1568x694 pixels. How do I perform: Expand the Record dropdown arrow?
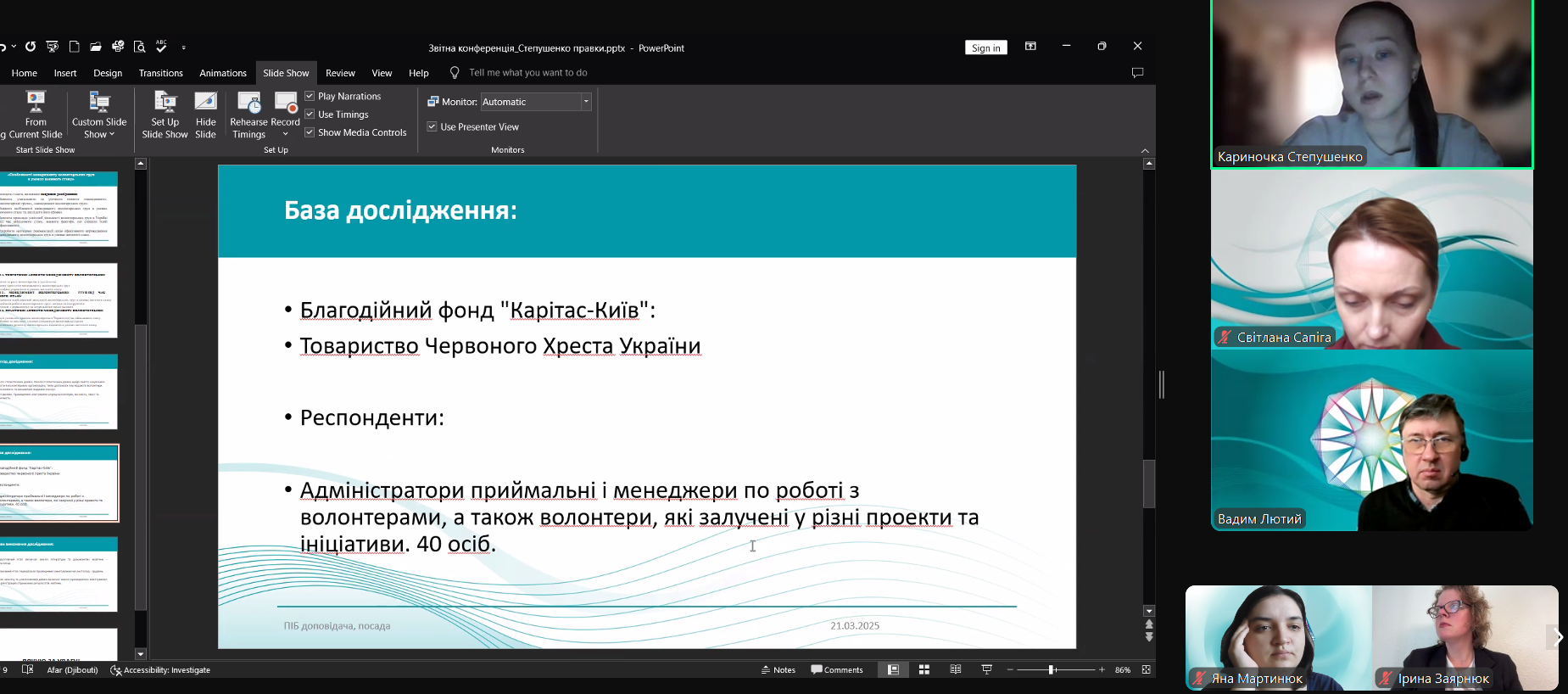286,134
